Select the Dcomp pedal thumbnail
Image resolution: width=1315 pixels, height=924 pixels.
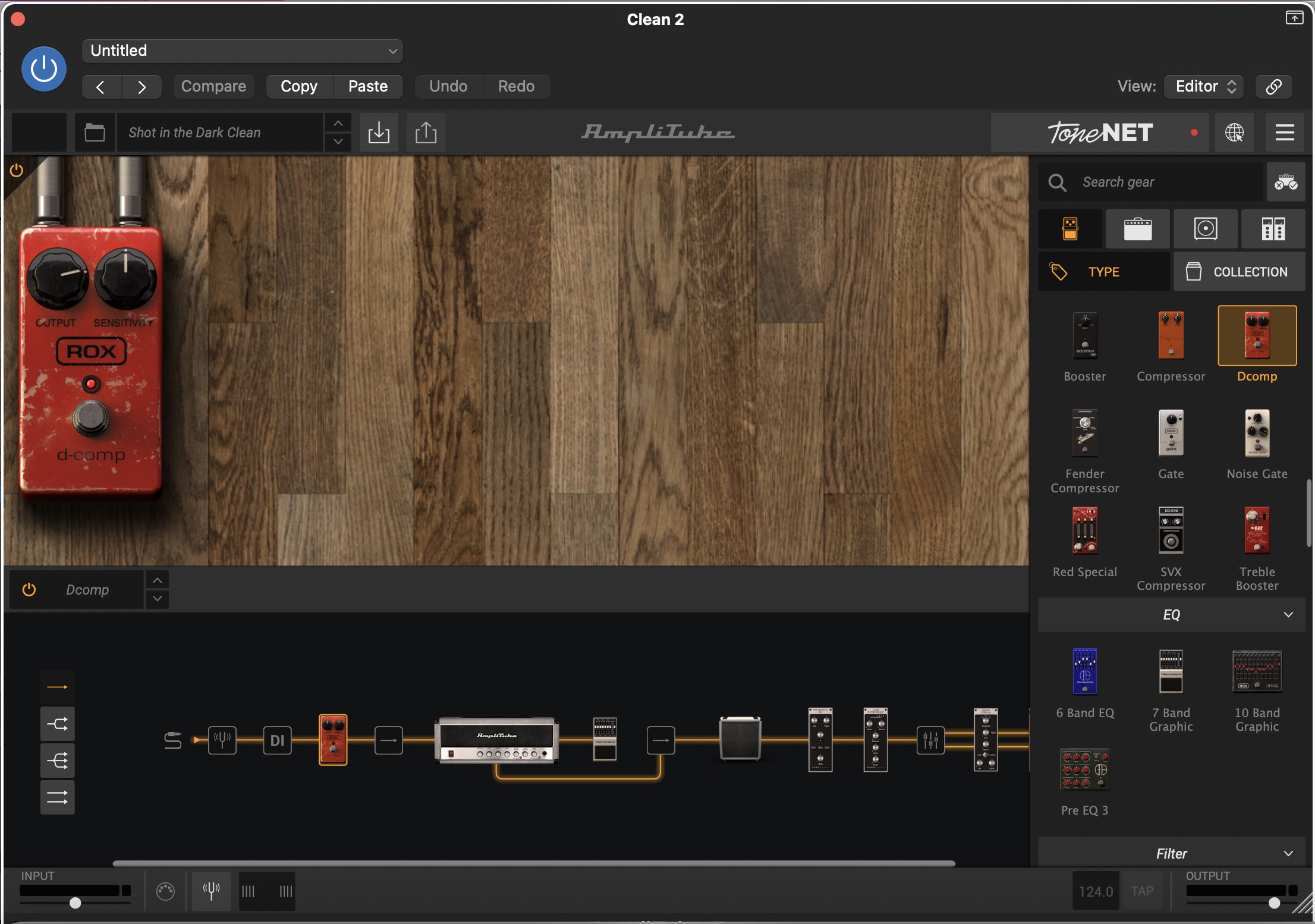pos(1257,336)
